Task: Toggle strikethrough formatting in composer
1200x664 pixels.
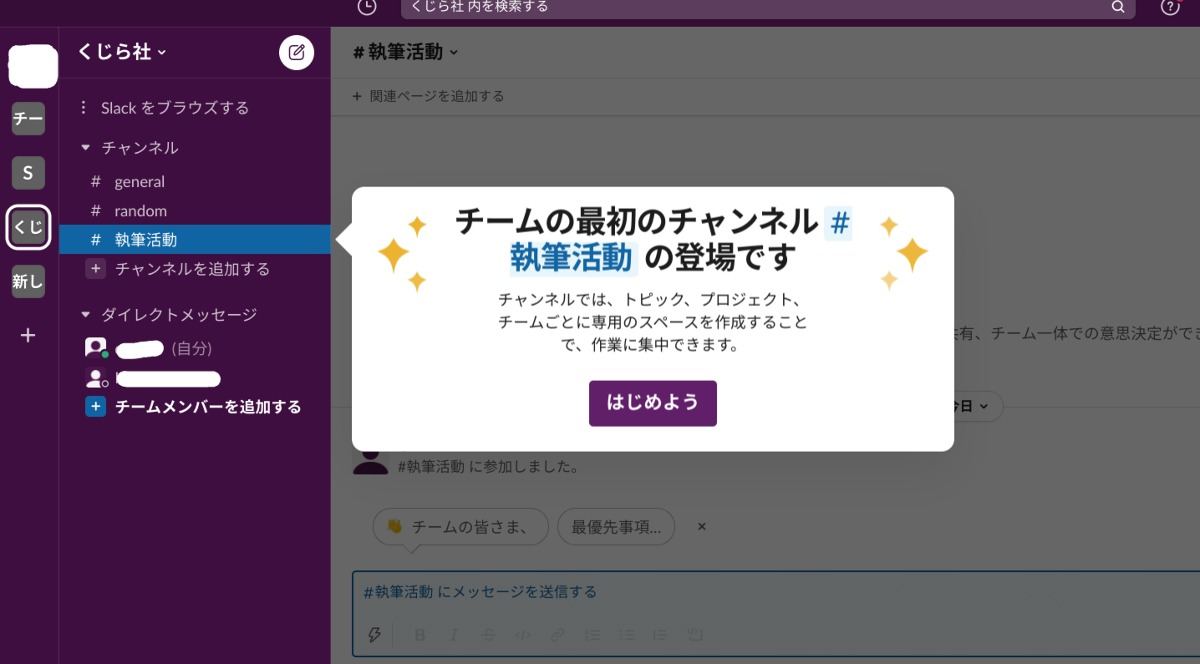Action: coord(487,634)
